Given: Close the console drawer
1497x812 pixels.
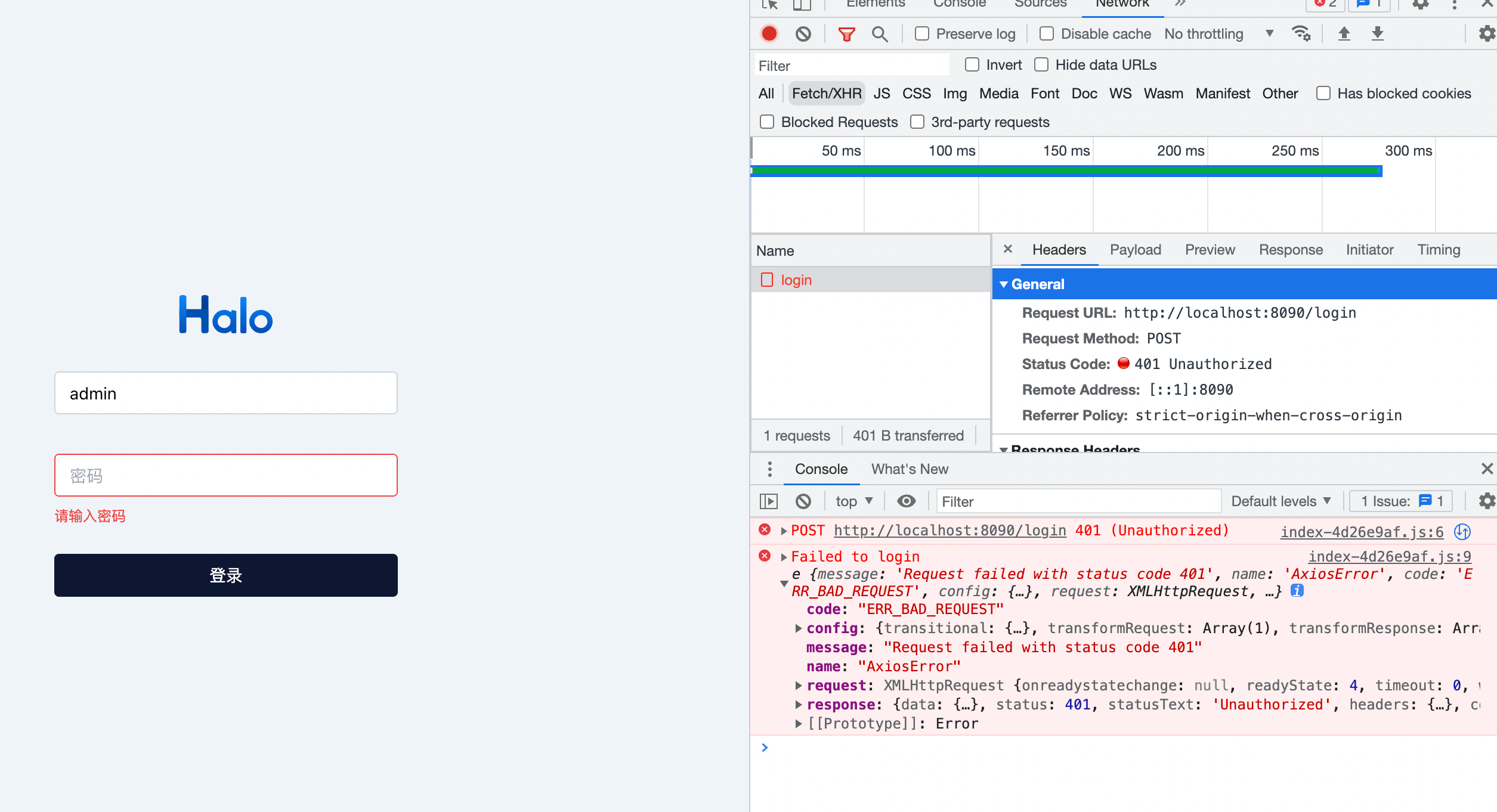Looking at the screenshot, I should tap(1487, 469).
